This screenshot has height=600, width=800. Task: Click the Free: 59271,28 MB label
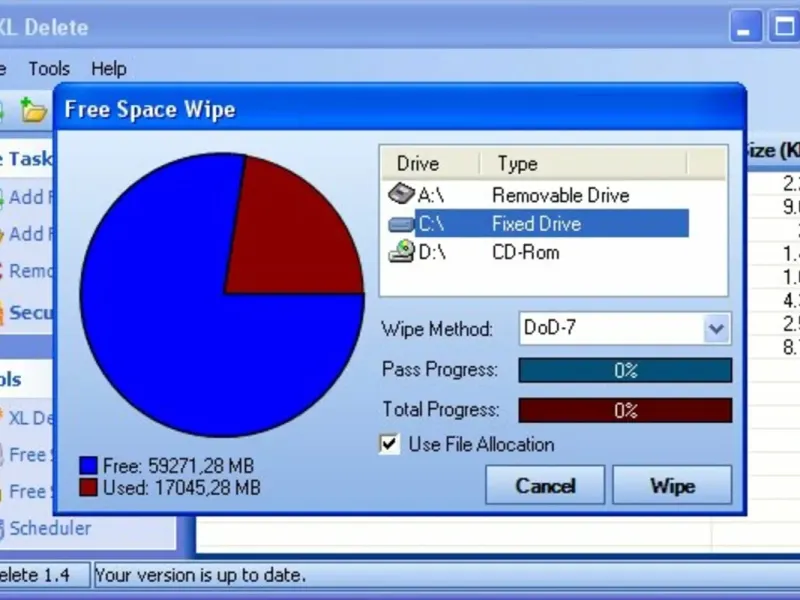(x=178, y=466)
